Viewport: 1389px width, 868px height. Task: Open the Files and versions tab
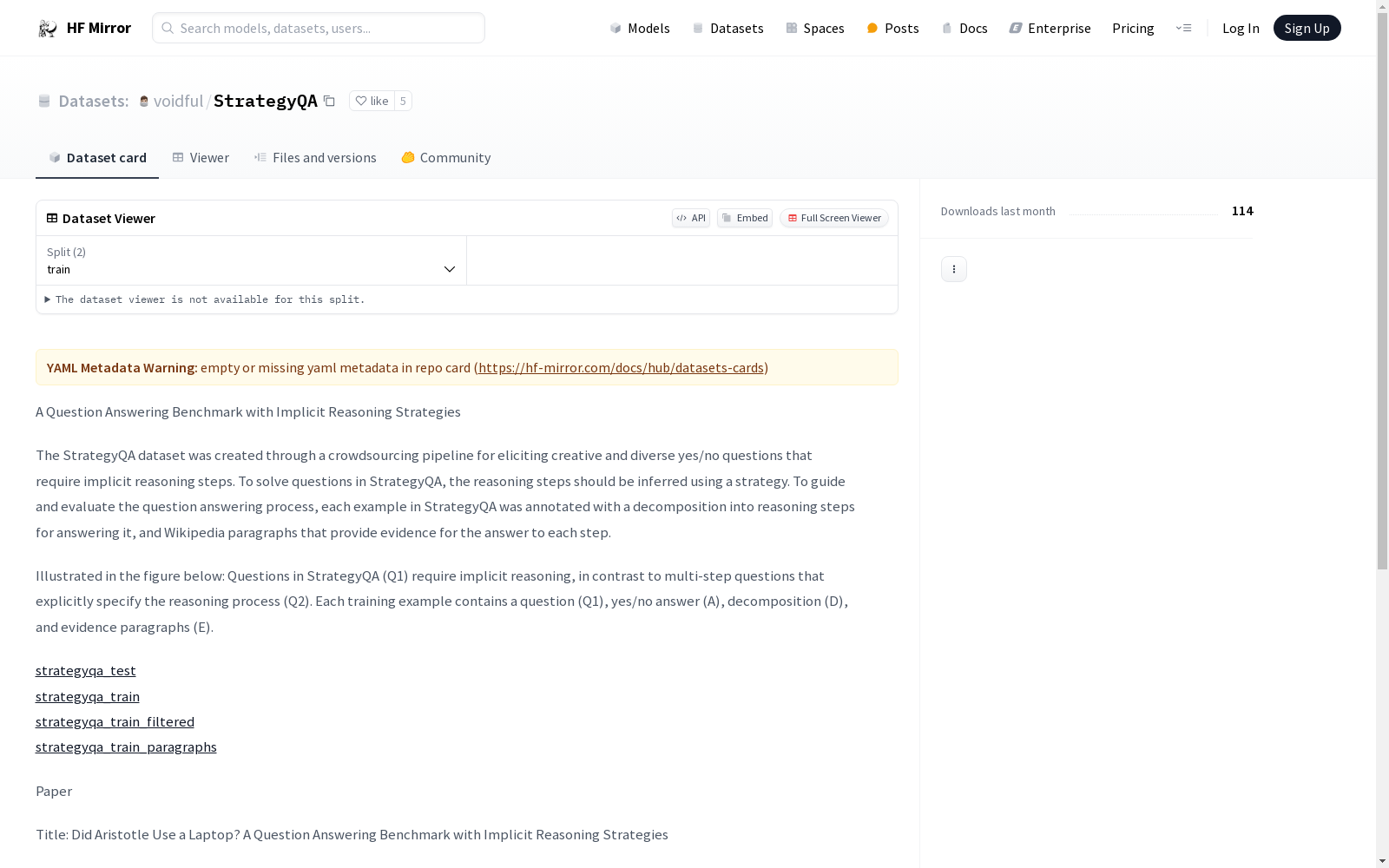[315, 157]
